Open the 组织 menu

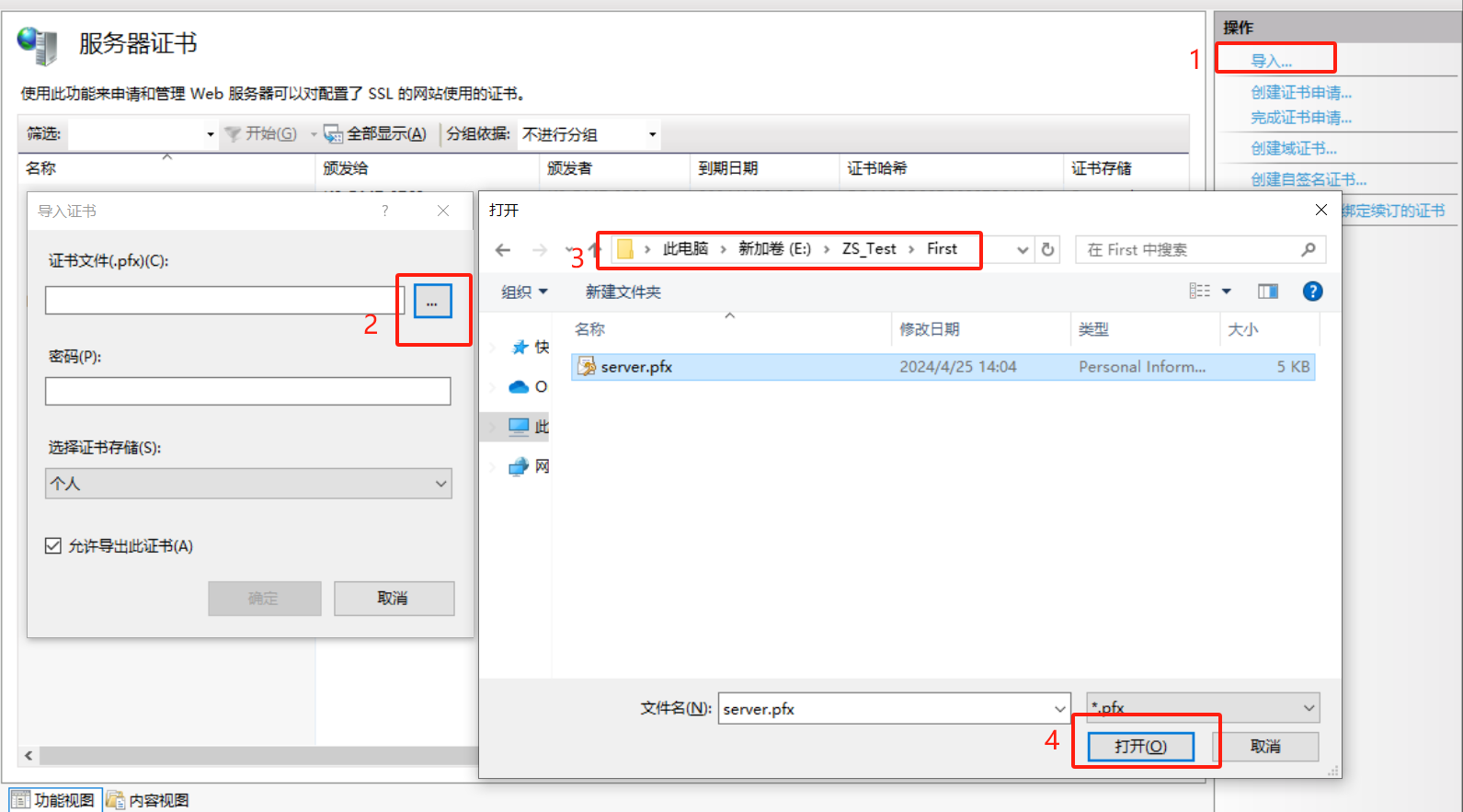[524, 292]
